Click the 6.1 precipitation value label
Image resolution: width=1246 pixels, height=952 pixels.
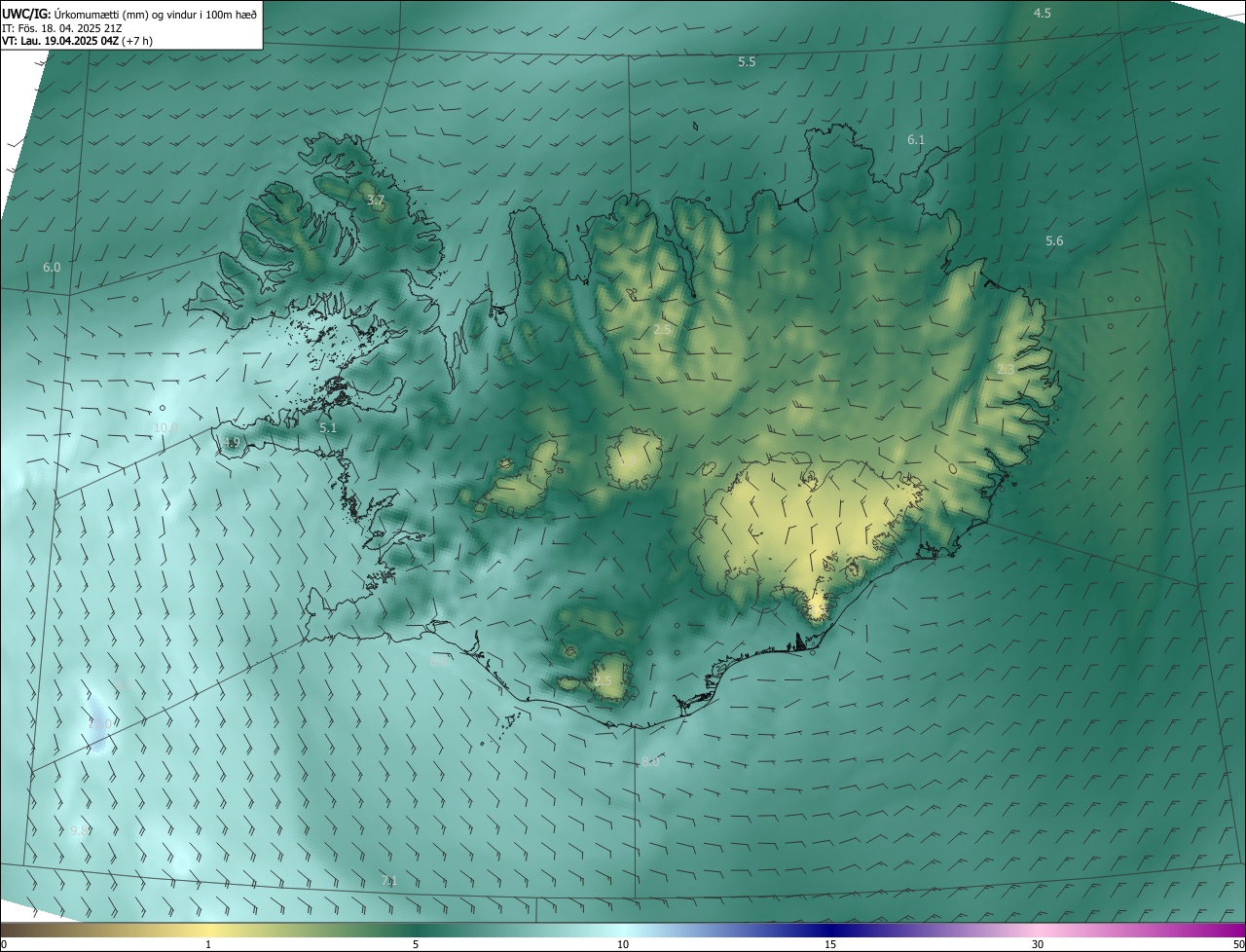pos(916,140)
